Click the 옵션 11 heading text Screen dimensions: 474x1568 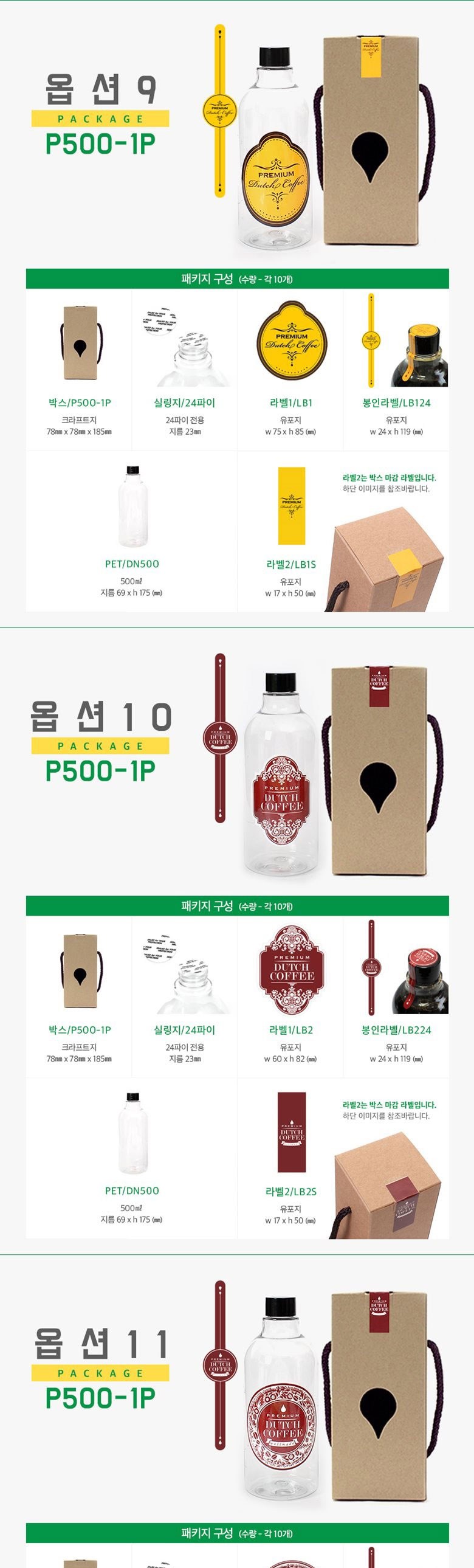coord(101,1344)
